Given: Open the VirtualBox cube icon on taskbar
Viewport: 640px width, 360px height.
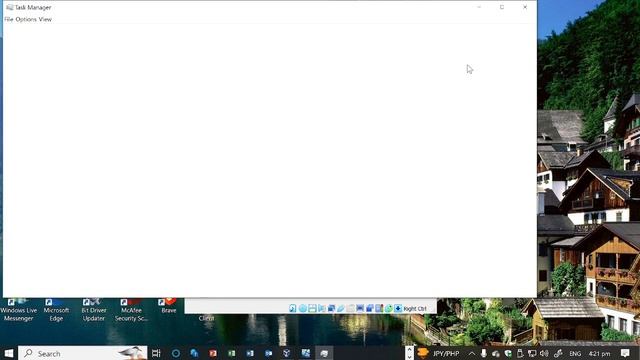Looking at the screenshot, I should coord(287,353).
